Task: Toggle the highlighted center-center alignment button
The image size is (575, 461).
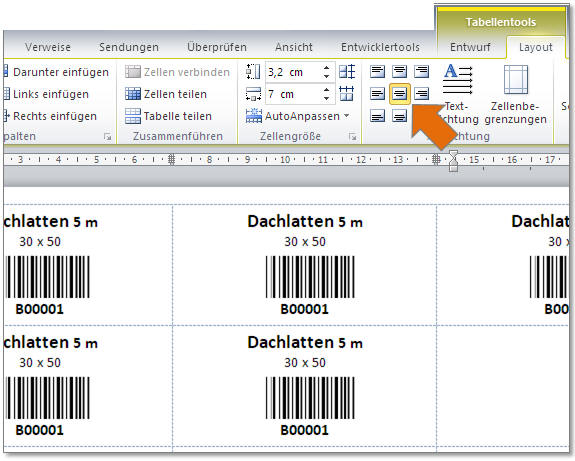Action: click(399, 94)
